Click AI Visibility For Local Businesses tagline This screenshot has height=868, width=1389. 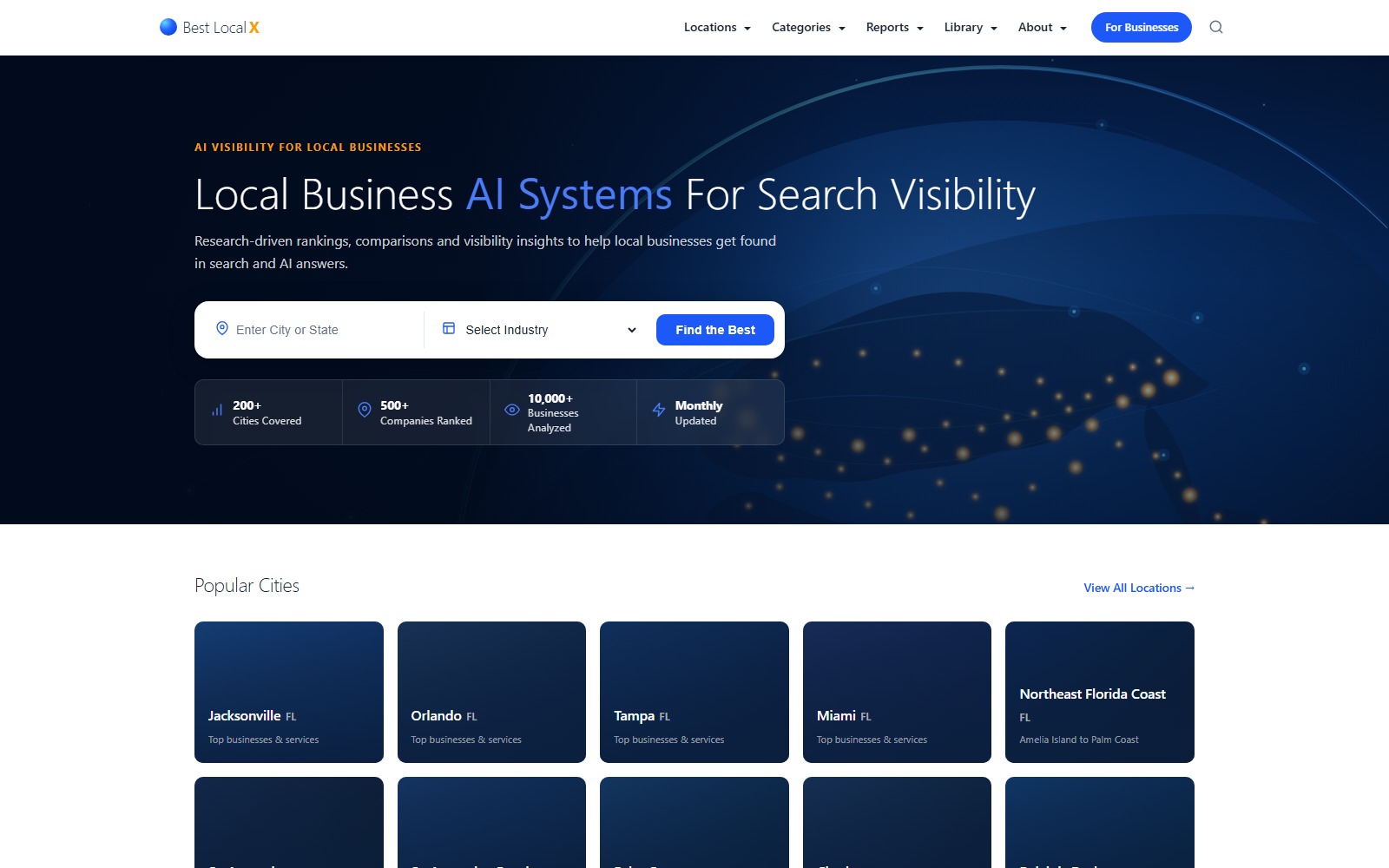[308, 148]
